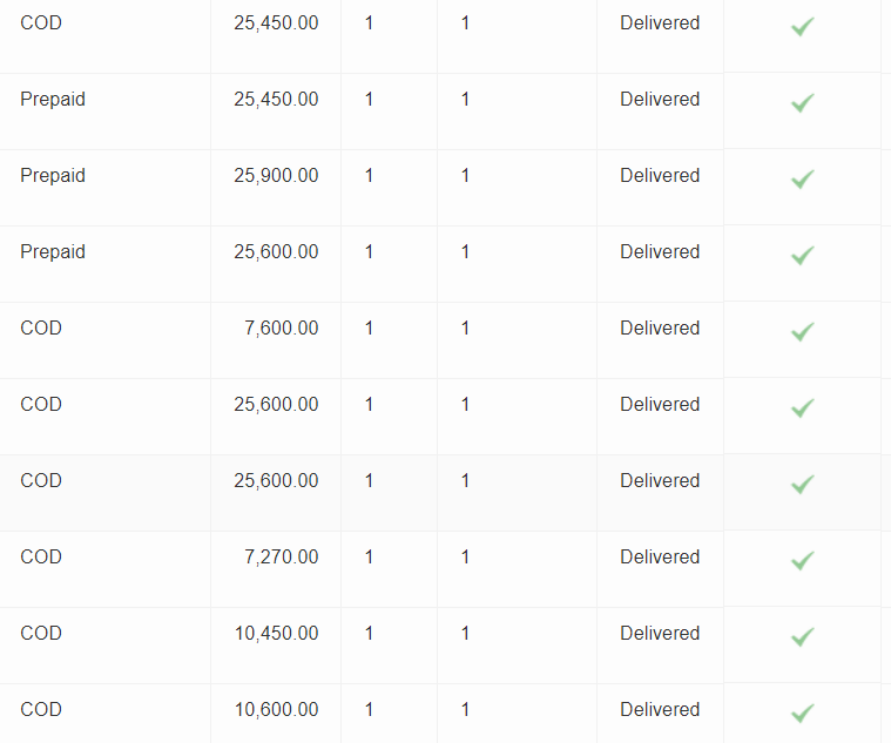
Task: Click the checkmark in the Prepaid 25,450.00 row
Action: [x=802, y=103]
